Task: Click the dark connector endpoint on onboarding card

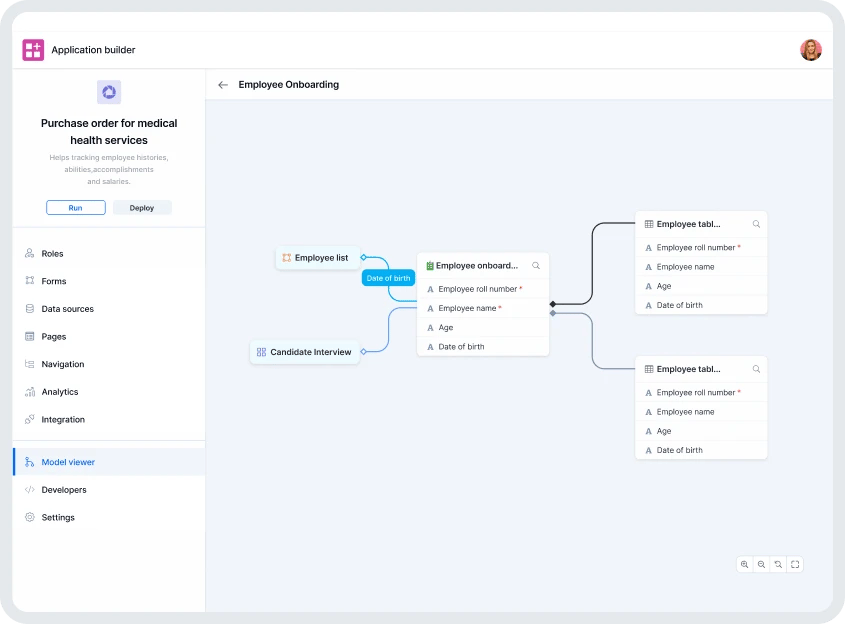Action: click(x=552, y=304)
